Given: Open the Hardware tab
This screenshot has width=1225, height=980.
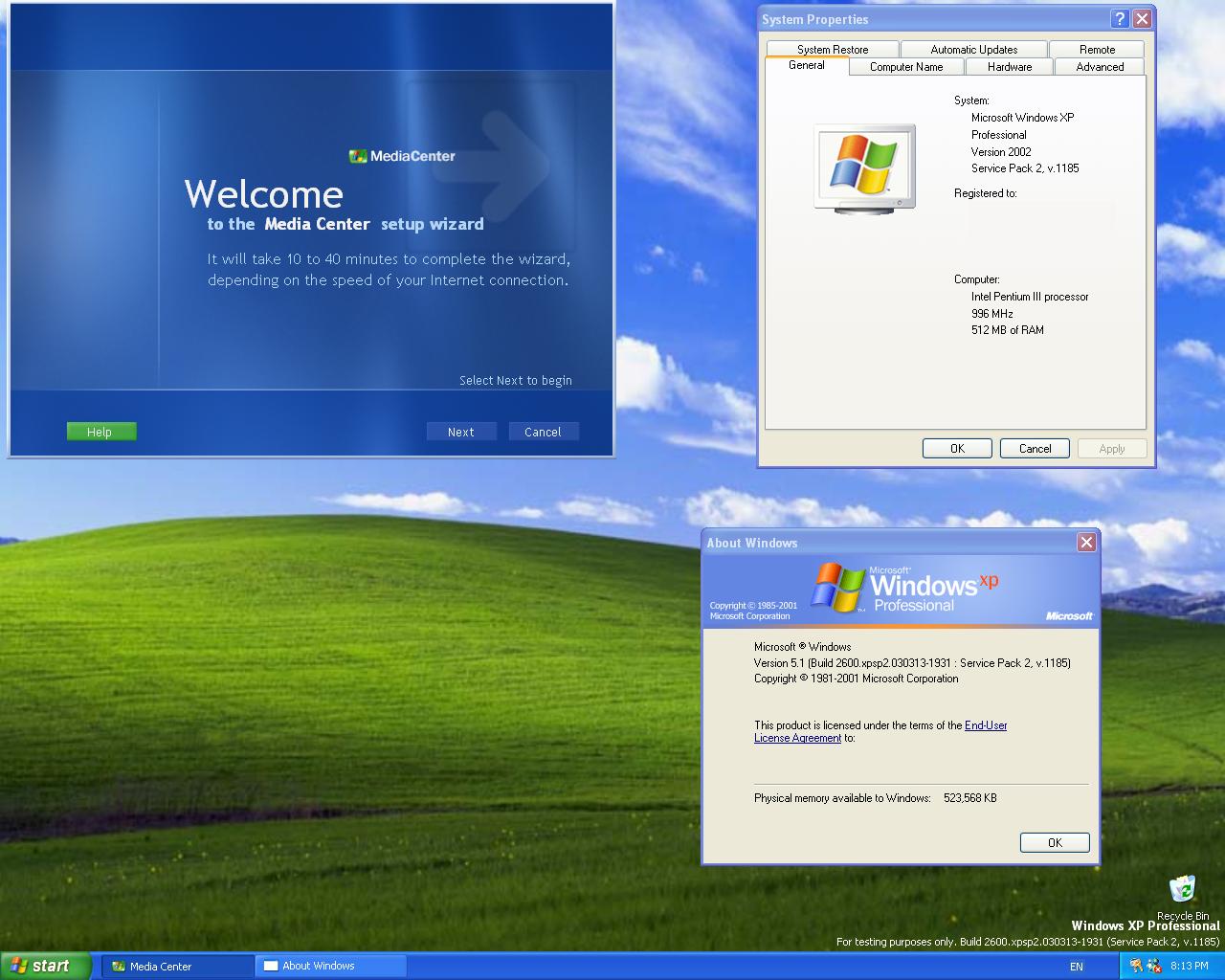Looking at the screenshot, I should tap(1010, 67).
